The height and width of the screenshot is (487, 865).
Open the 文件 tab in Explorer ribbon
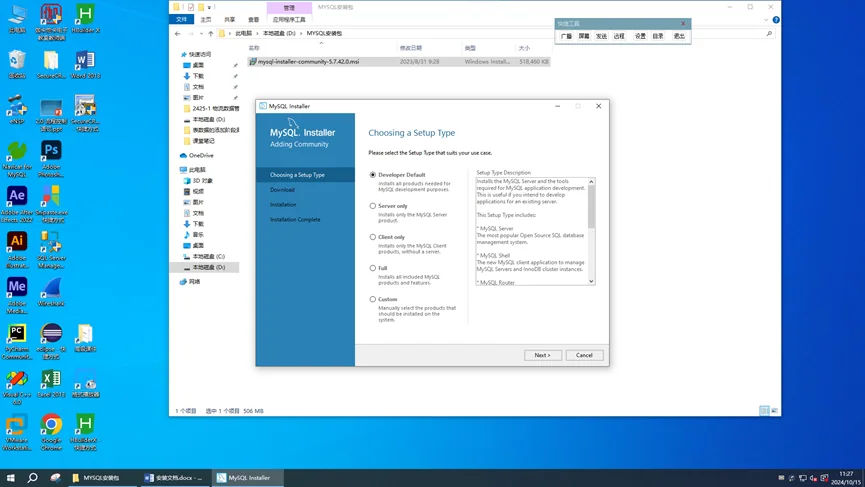point(181,19)
